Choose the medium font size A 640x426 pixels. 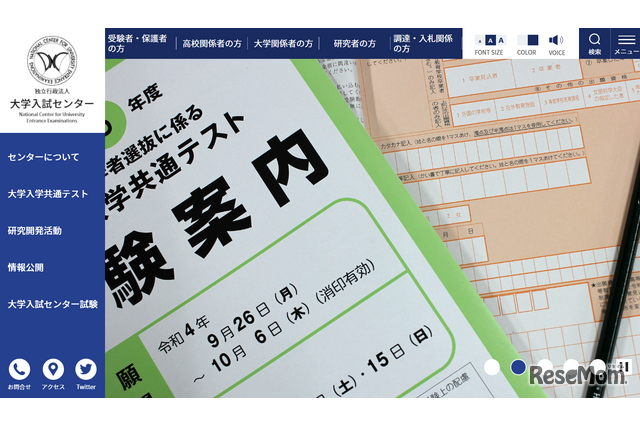tap(490, 40)
